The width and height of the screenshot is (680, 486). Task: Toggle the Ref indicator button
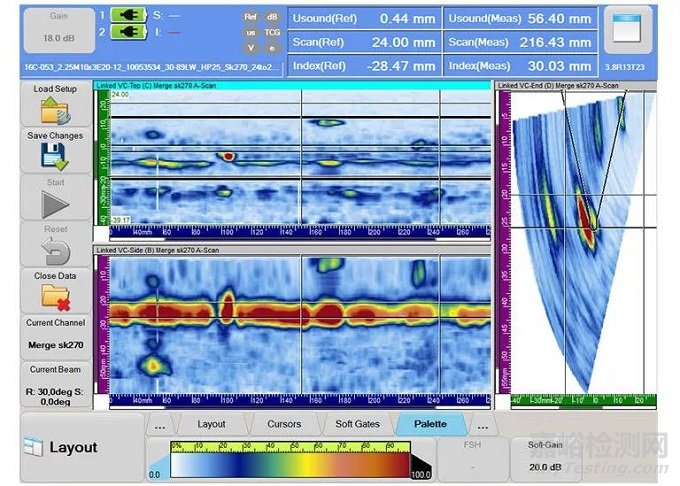[x=250, y=17]
